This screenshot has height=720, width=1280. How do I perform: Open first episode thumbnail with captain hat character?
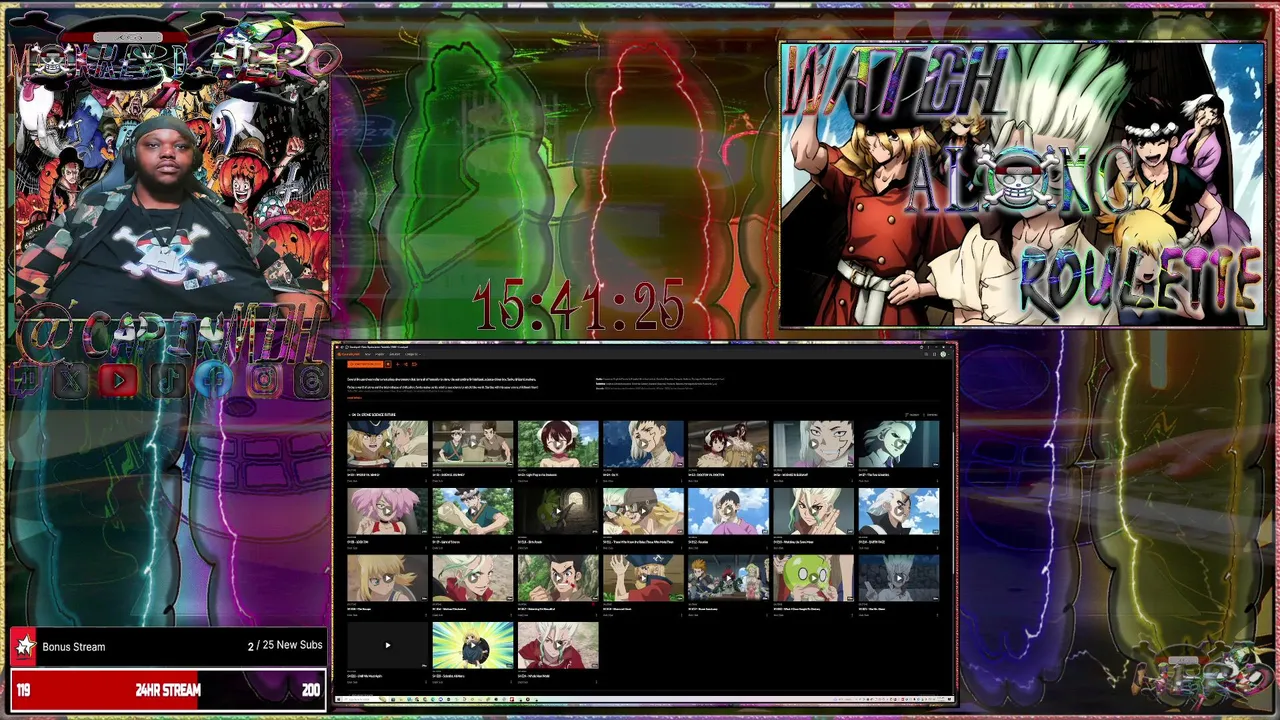coord(387,444)
